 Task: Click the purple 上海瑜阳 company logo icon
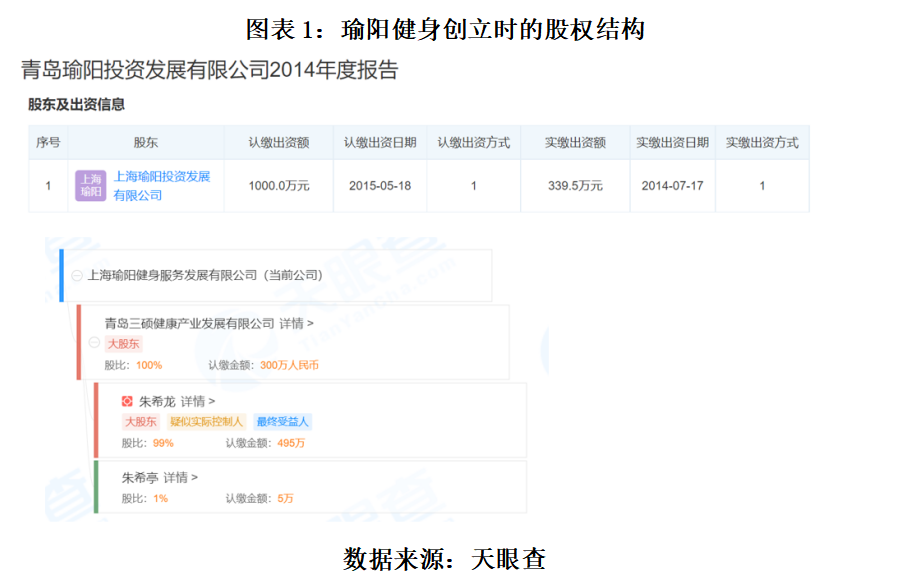tap(90, 186)
